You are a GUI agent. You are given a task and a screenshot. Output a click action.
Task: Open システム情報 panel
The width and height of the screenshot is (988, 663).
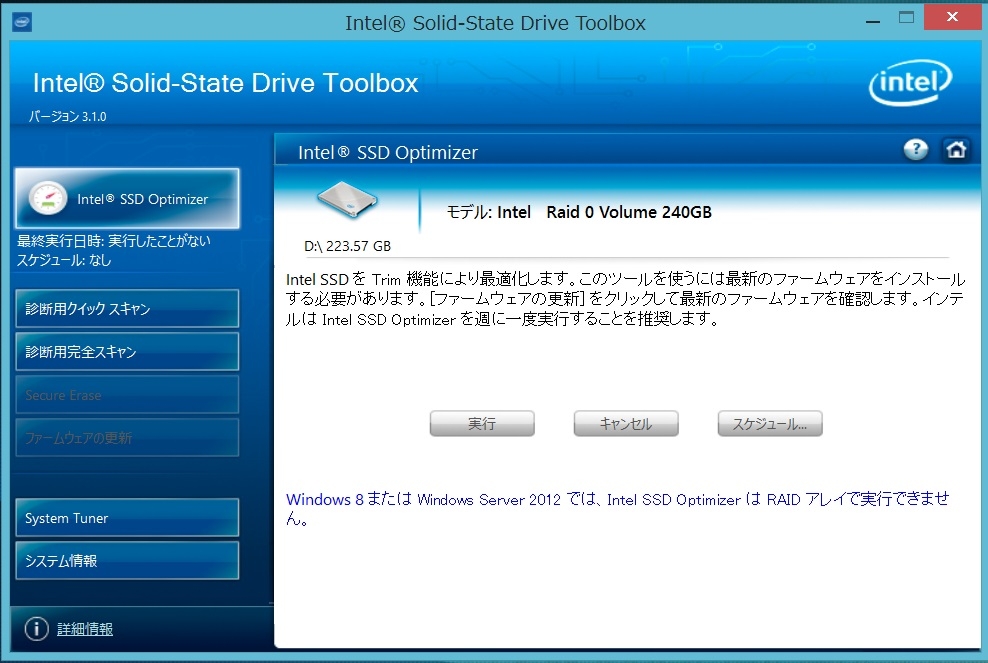(127, 560)
